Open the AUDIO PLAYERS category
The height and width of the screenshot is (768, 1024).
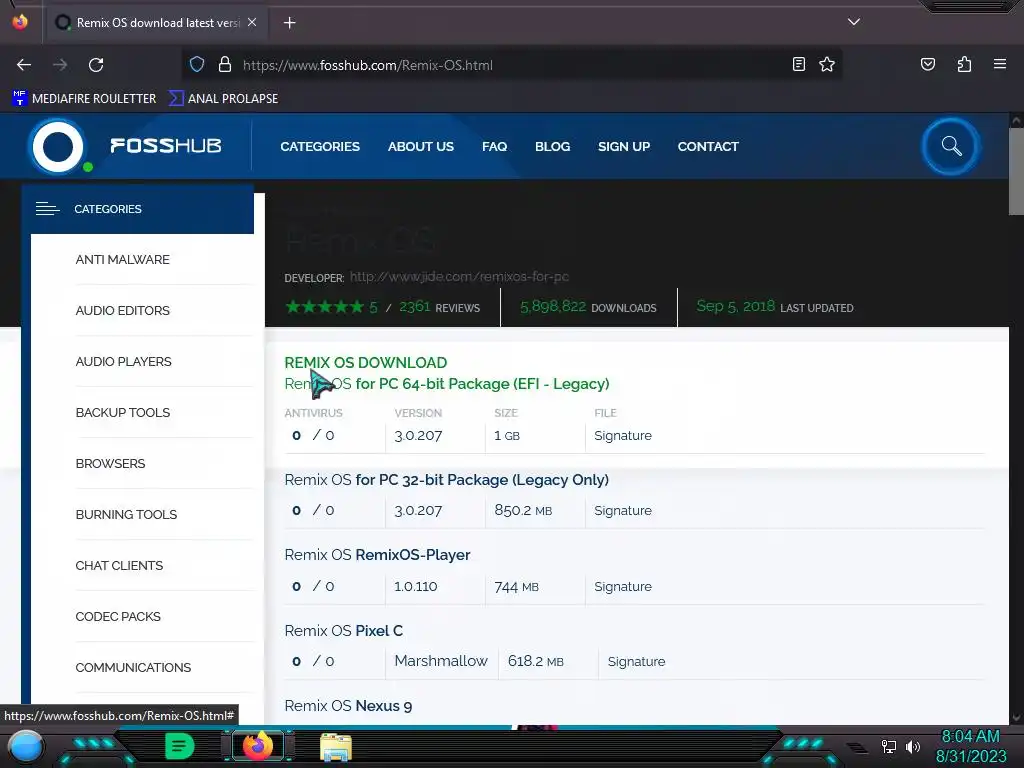[x=123, y=361]
